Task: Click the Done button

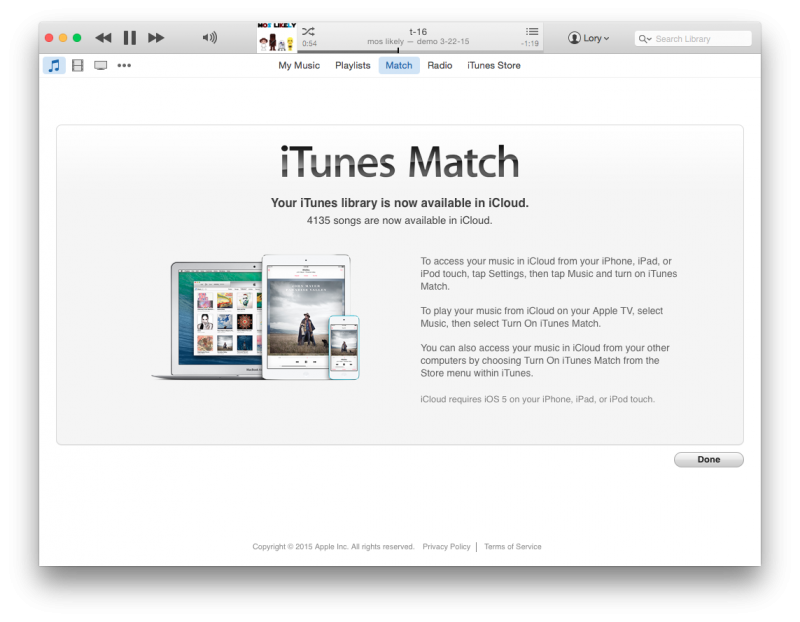Action: 709,459
